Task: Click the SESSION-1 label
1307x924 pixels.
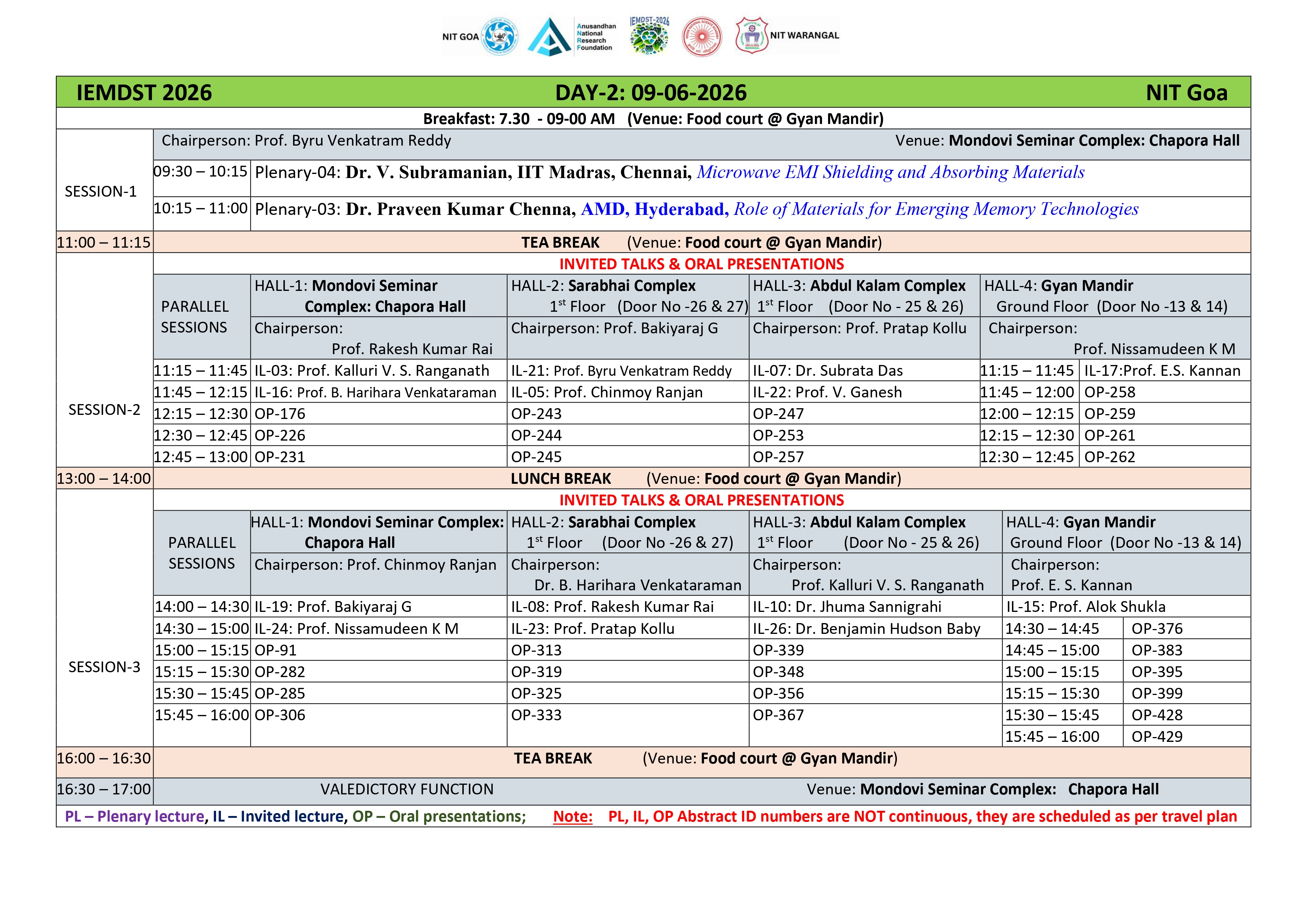Action: [x=101, y=191]
